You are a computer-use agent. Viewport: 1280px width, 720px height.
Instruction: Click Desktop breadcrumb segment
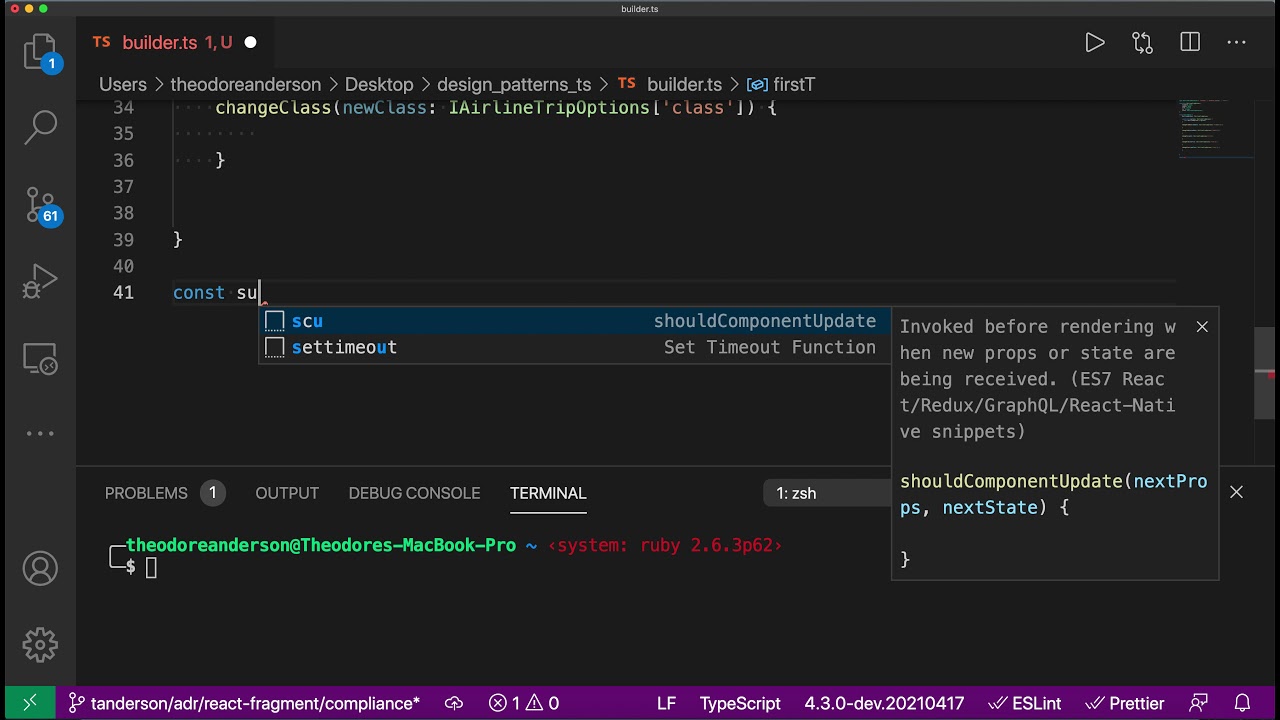(x=379, y=85)
